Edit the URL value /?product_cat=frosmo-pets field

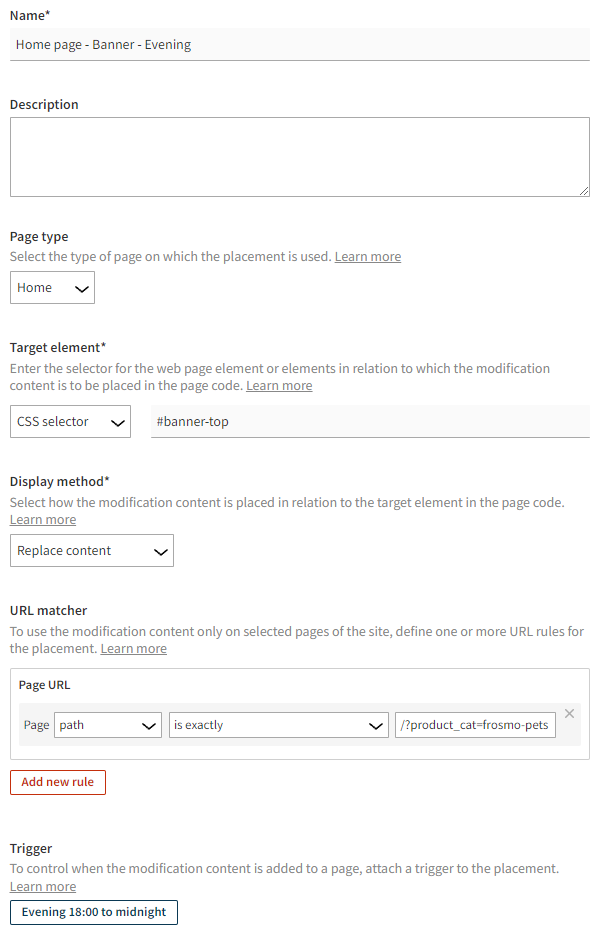(475, 724)
